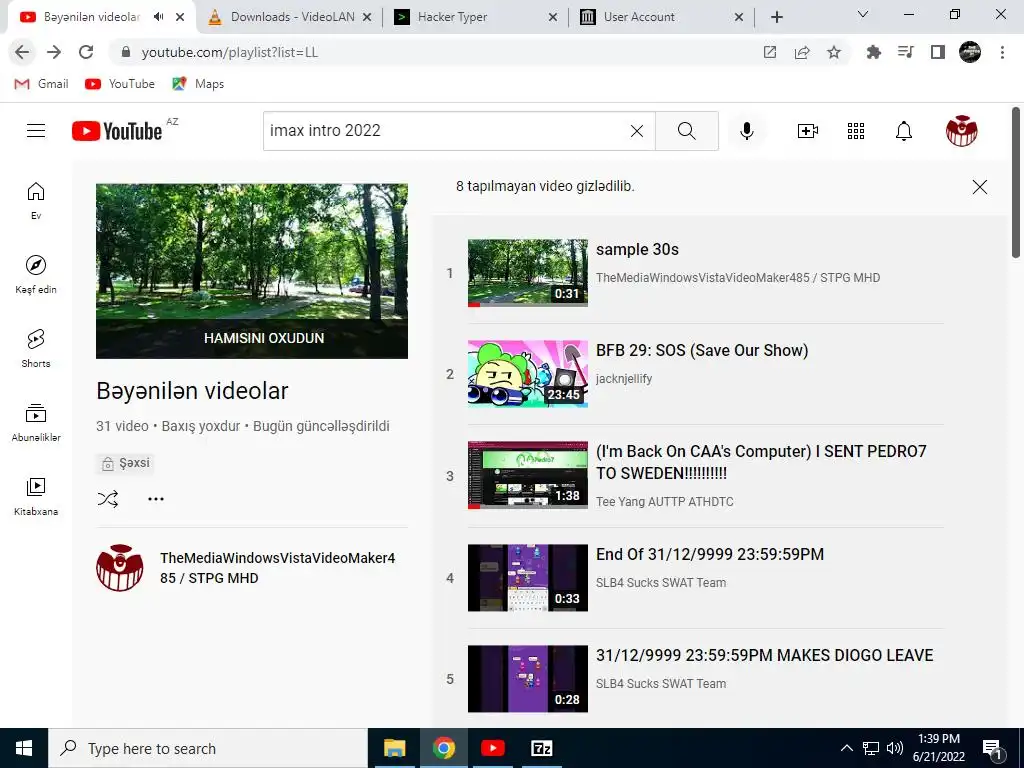Open End Of 31/12/9999 video thumbnail
1024x768 pixels.
point(528,578)
